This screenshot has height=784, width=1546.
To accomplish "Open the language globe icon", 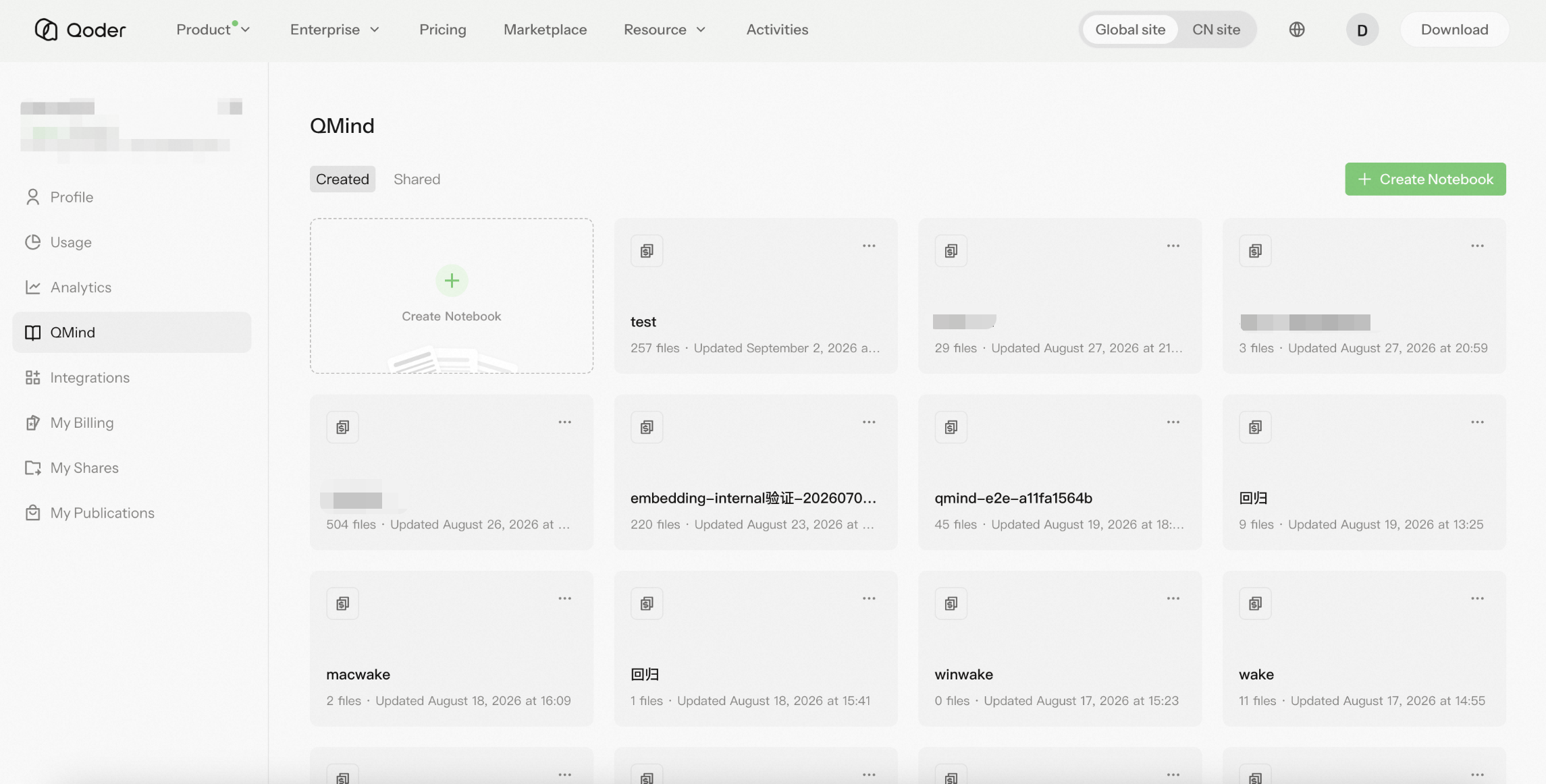I will click(1296, 30).
